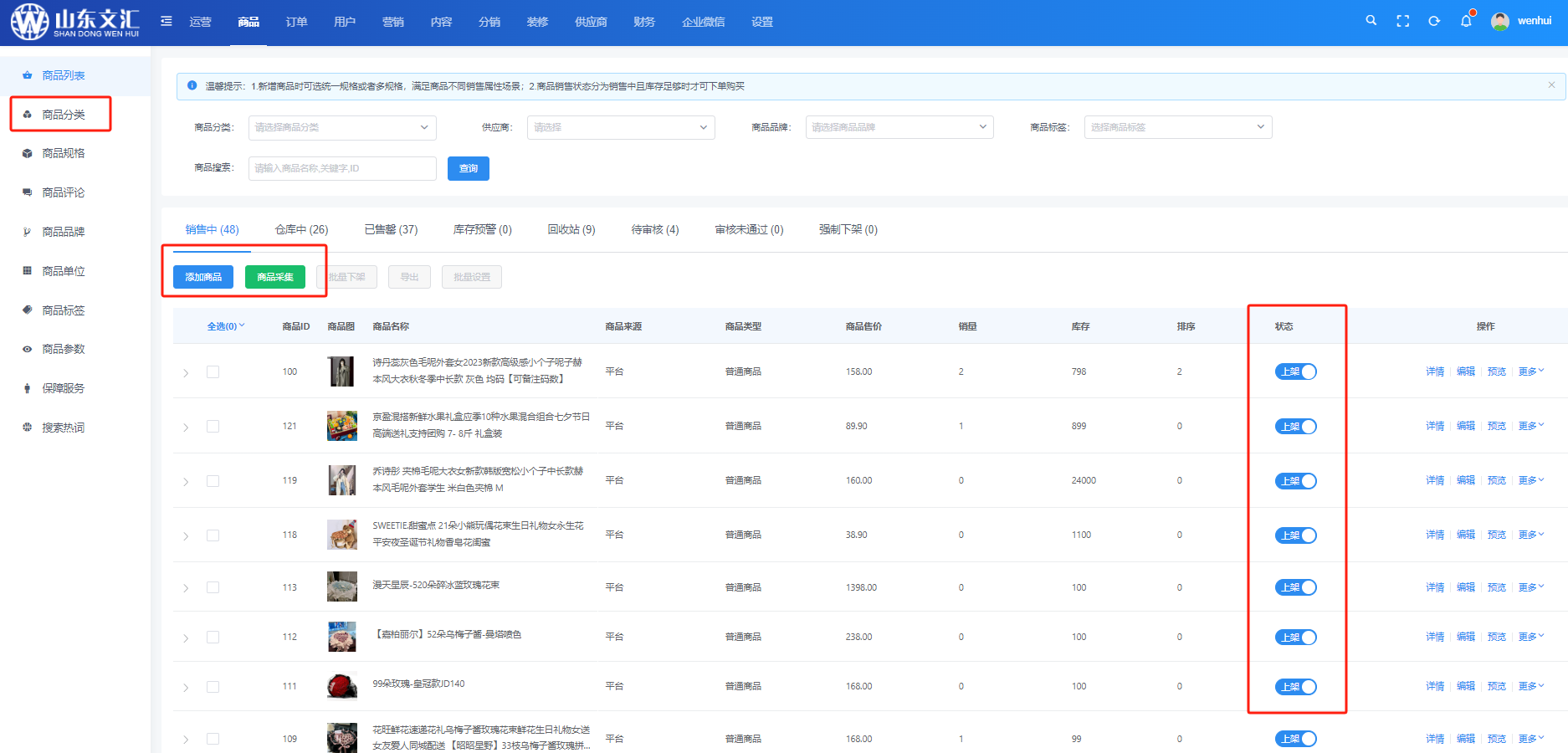The image size is (1568, 753).
Task: Select checkbox for product 100
Action: pos(213,371)
